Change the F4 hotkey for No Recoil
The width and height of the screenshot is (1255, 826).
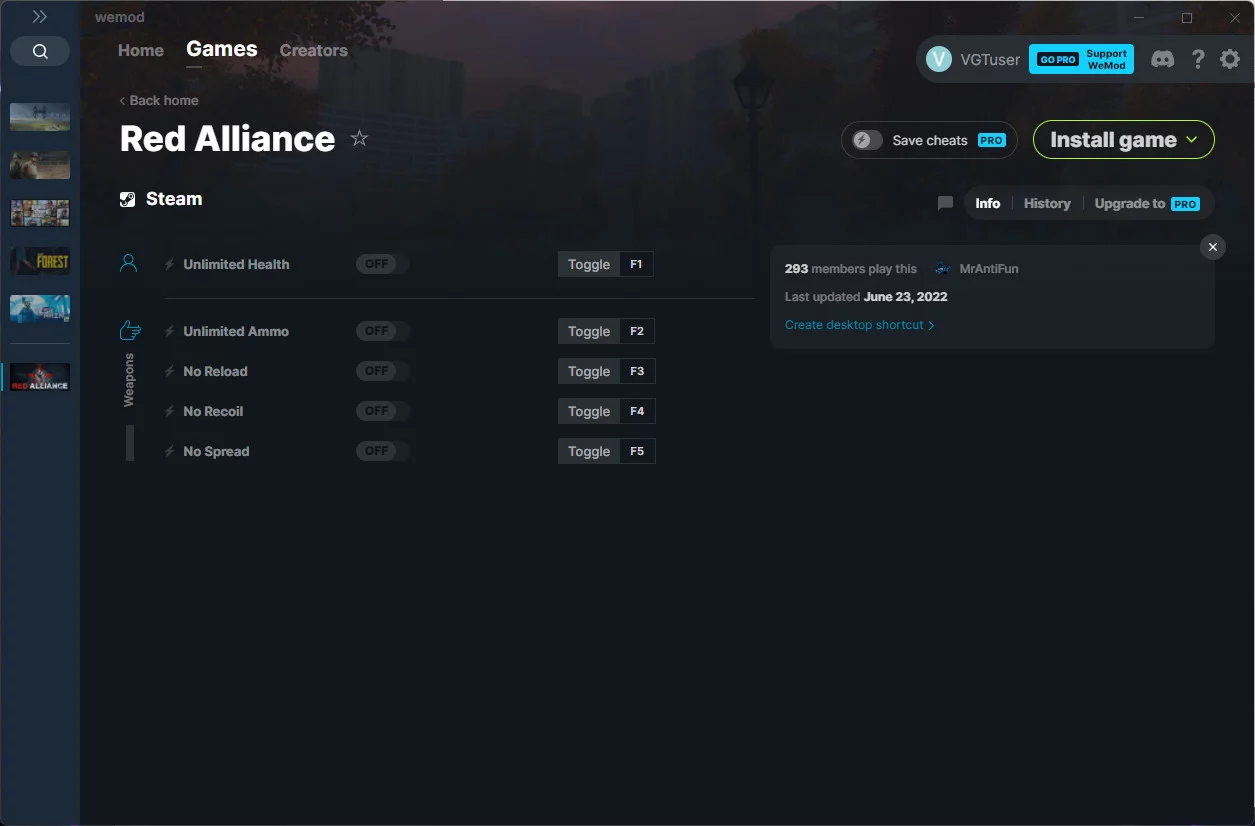(637, 411)
